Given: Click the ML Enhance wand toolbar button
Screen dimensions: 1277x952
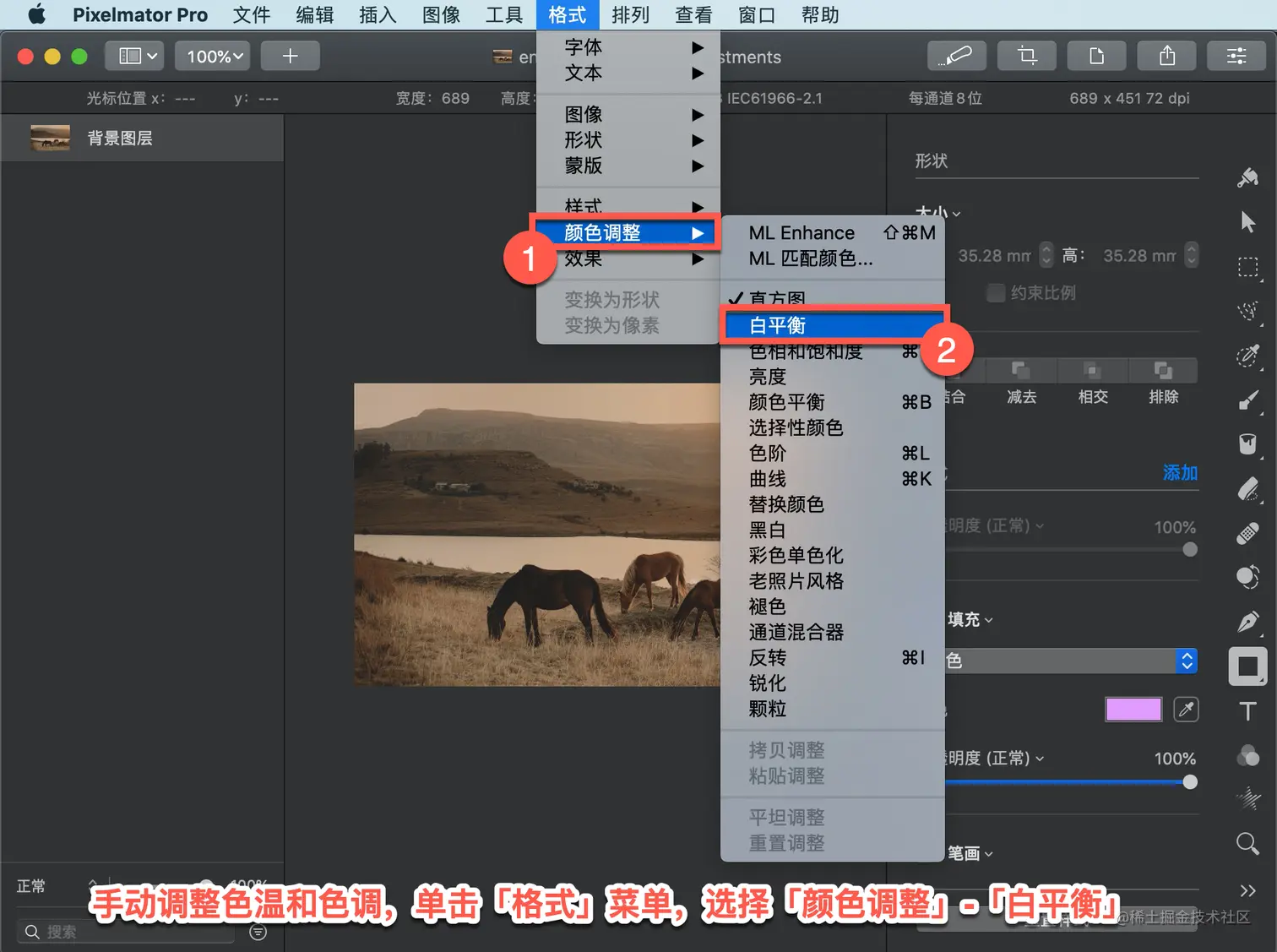Looking at the screenshot, I should 957,56.
